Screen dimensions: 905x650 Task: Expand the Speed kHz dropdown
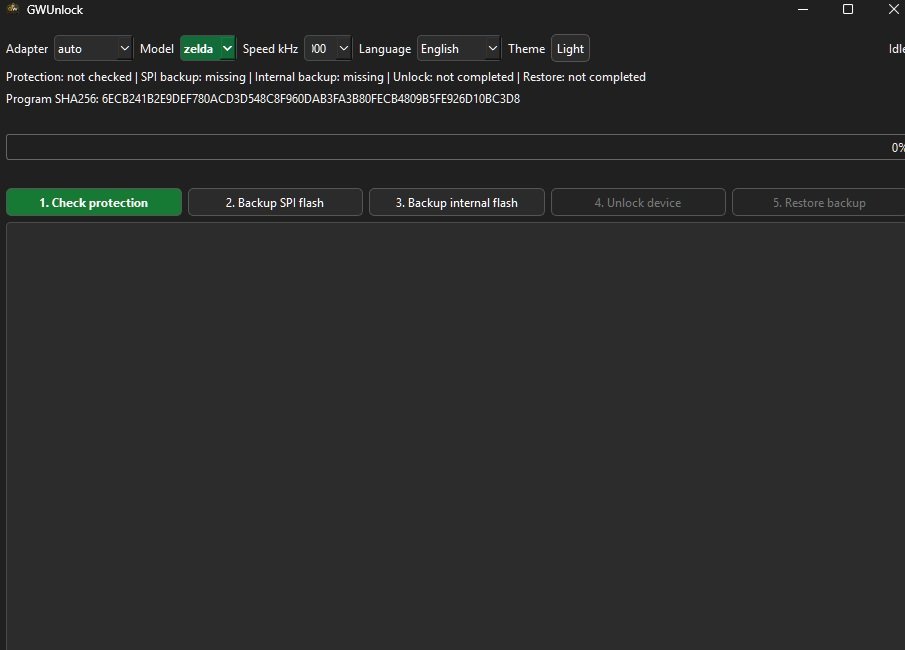(327, 48)
